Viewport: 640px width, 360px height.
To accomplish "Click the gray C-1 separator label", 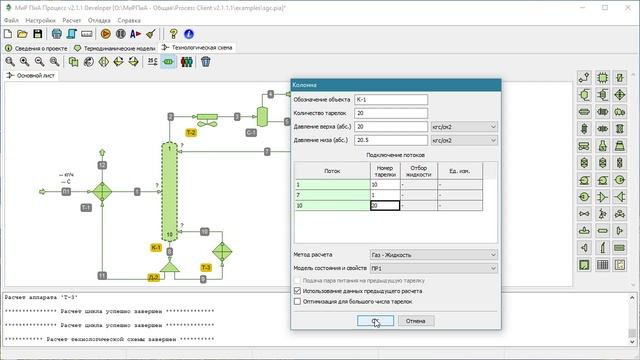I will click(x=251, y=133).
